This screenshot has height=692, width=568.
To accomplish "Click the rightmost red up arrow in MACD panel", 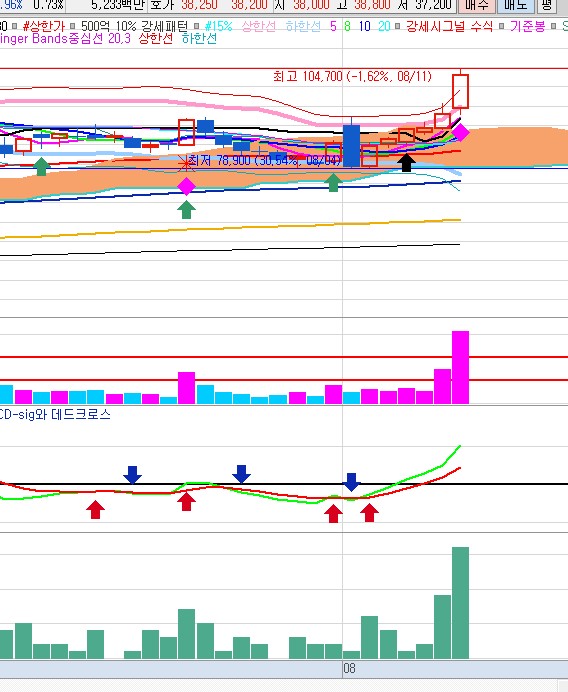I will [x=369, y=513].
